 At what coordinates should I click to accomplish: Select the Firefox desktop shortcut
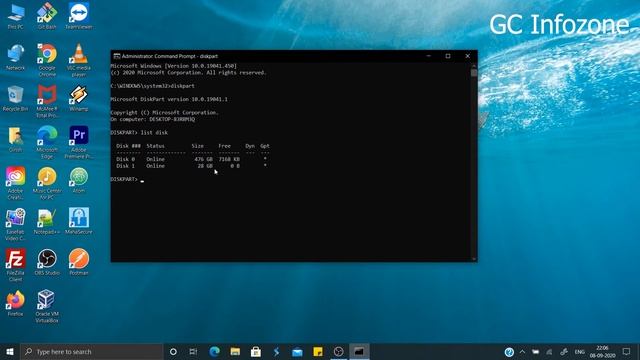[x=16, y=303]
